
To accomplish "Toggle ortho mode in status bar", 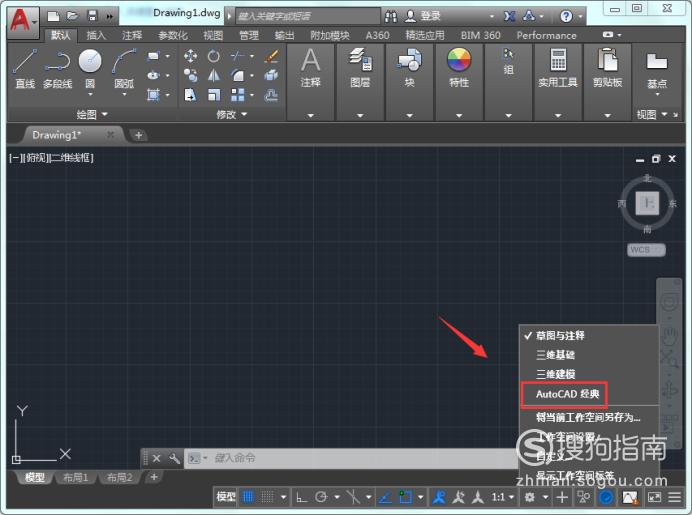I will pyautogui.click(x=301, y=497).
